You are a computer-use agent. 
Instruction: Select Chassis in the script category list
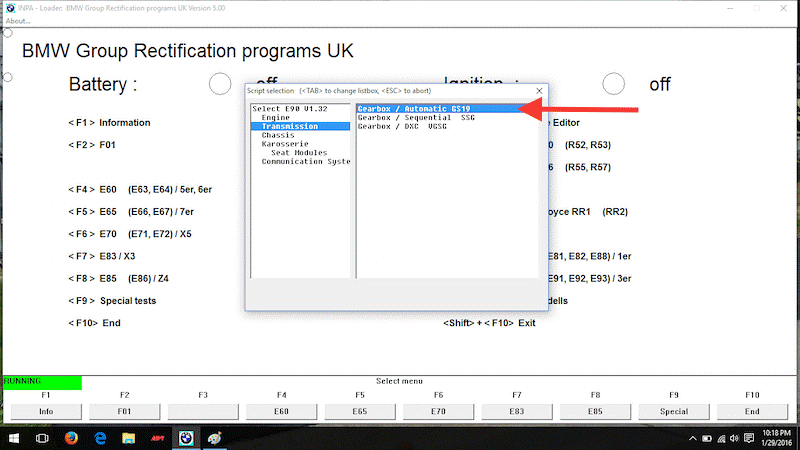pos(278,135)
